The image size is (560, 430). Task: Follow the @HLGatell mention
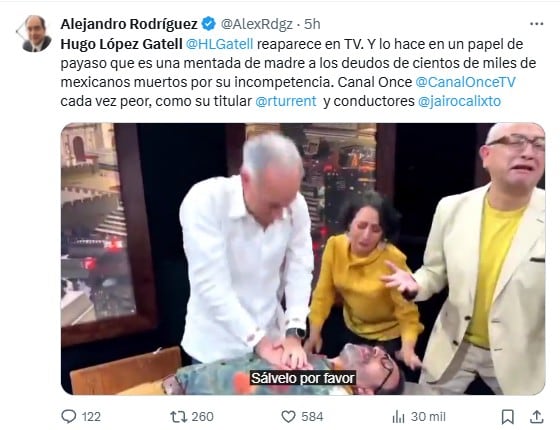pos(220,44)
